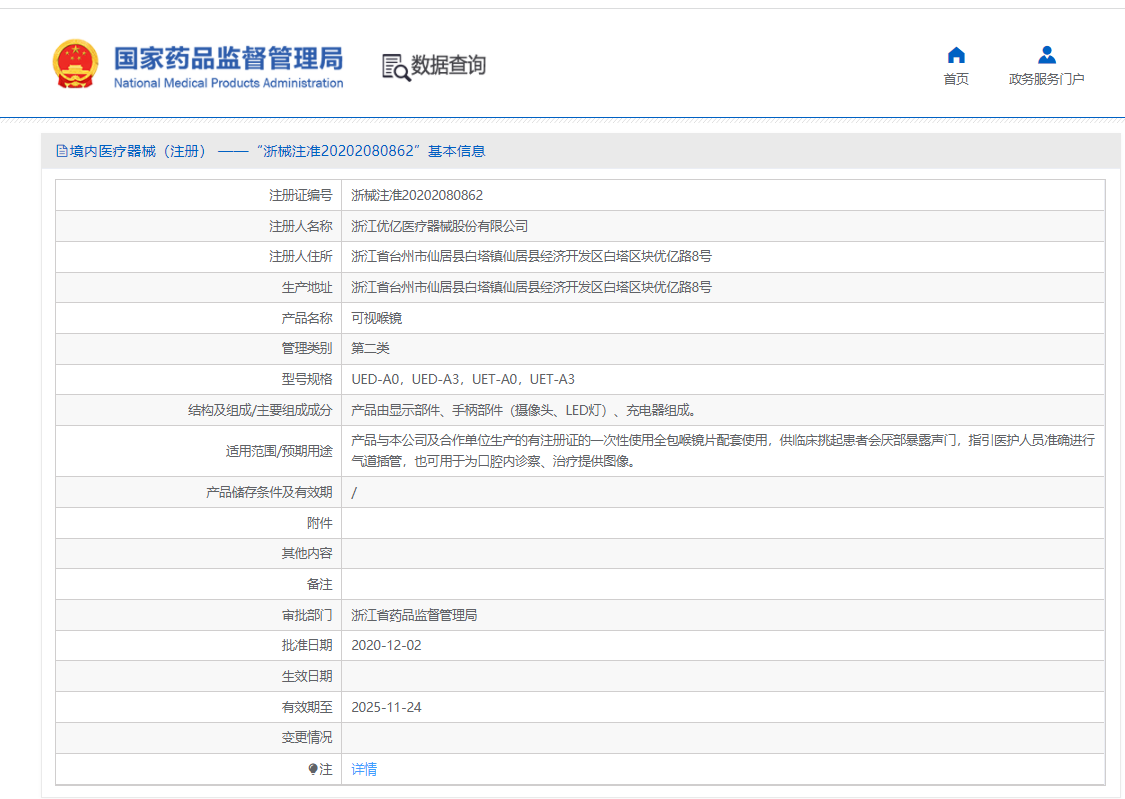Click the document icon before 境内医疗器械
The image size is (1125, 799).
62,151
